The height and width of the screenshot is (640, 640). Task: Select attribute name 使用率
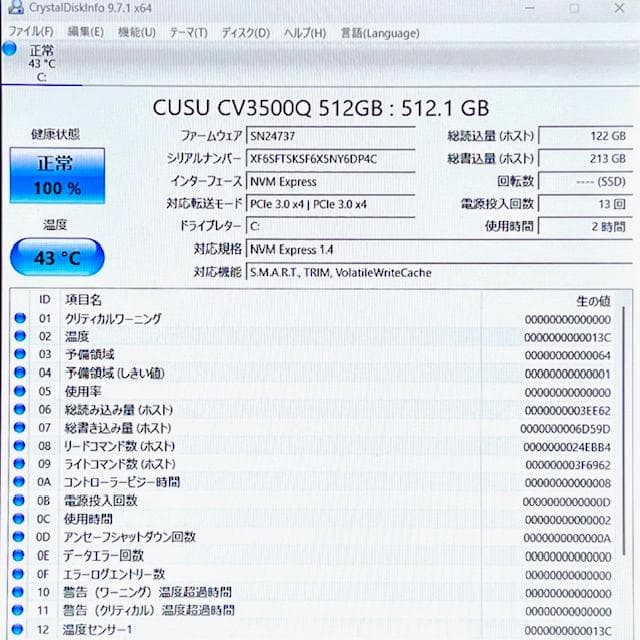pyautogui.click(x=83, y=391)
